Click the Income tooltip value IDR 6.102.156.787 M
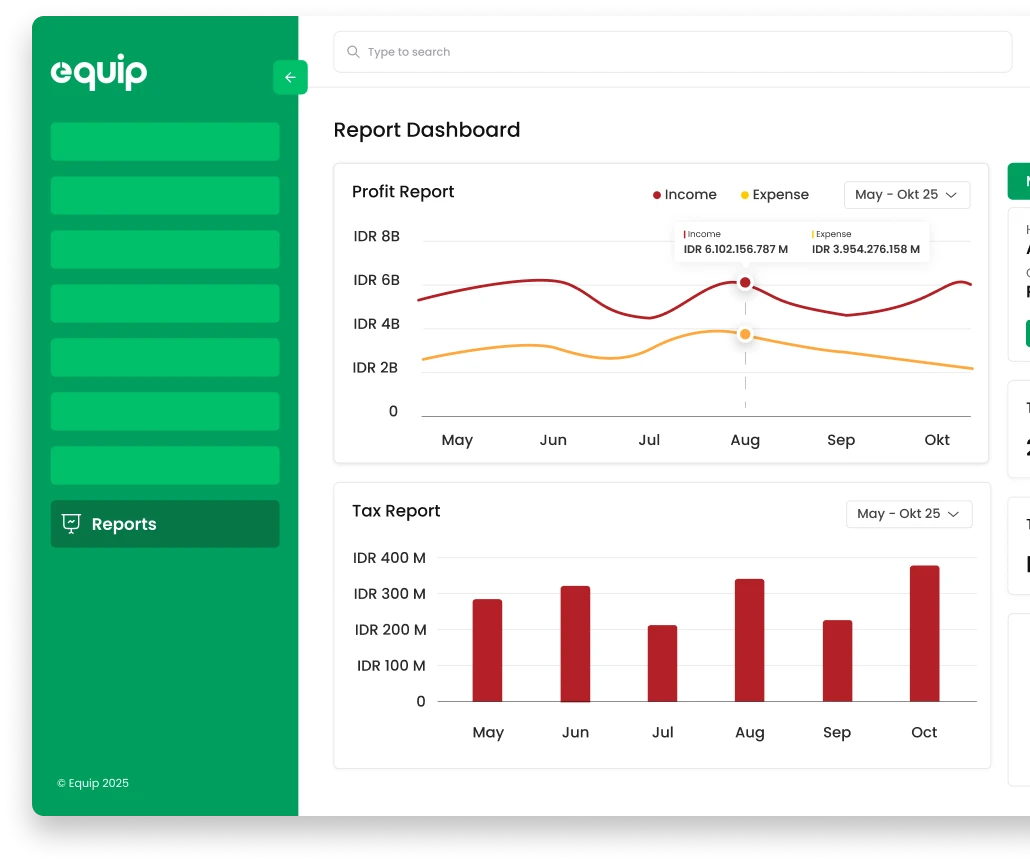 tap(736, 249)
